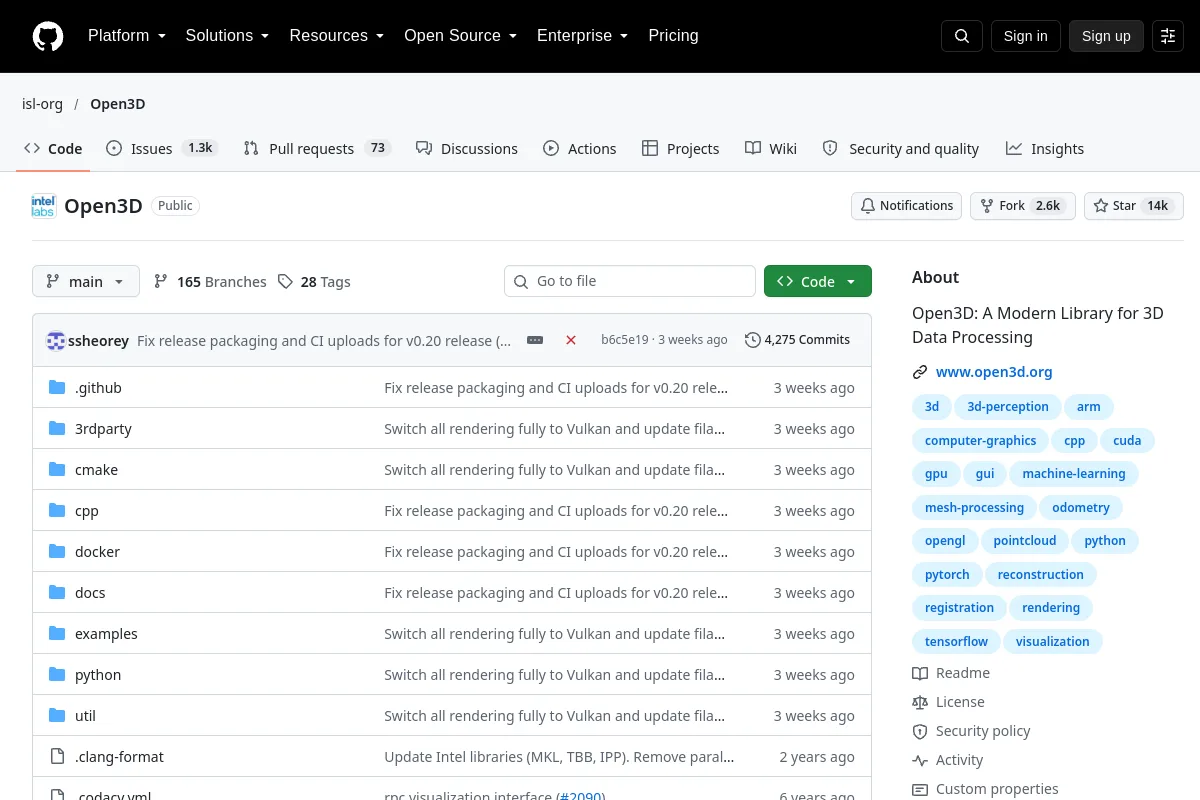Click the Pricing link
Viewport: 1200px width, 800px height.
coord(673,36)
